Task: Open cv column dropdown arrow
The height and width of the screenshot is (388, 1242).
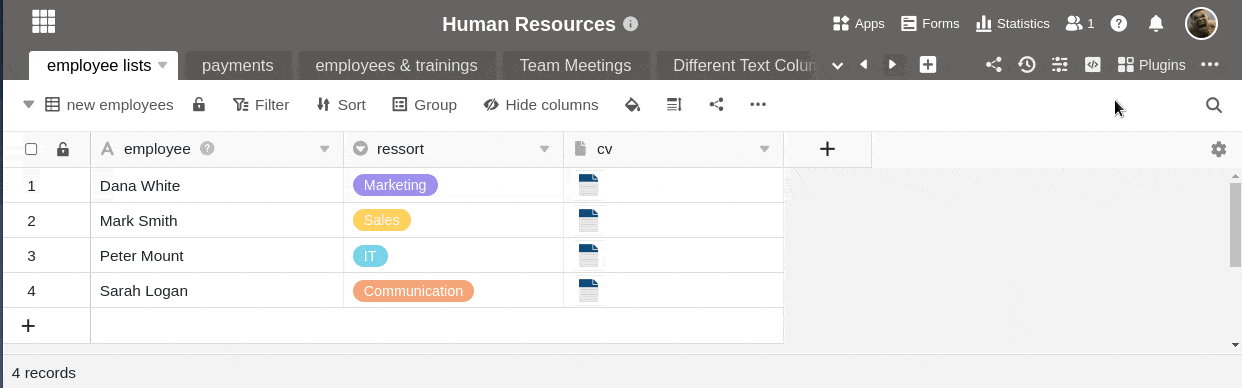Action: coord(764,149)
